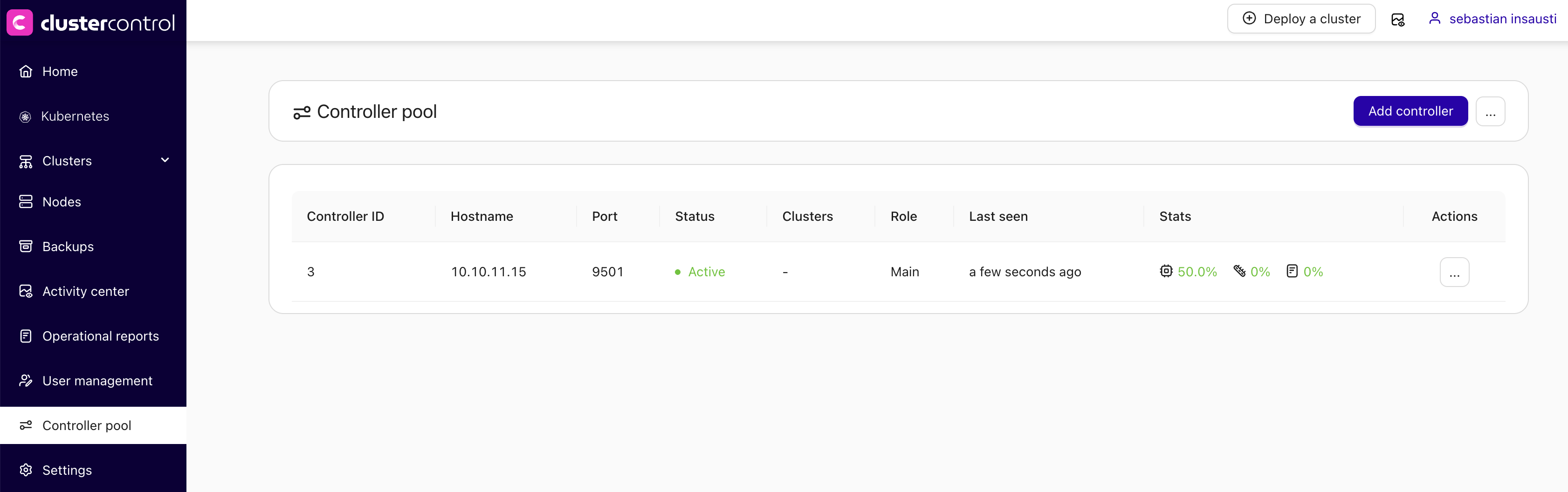This screenshot has width=1568, height=492.
Task: Collapse the Clusters sidebar chevron
Action: 165,160
